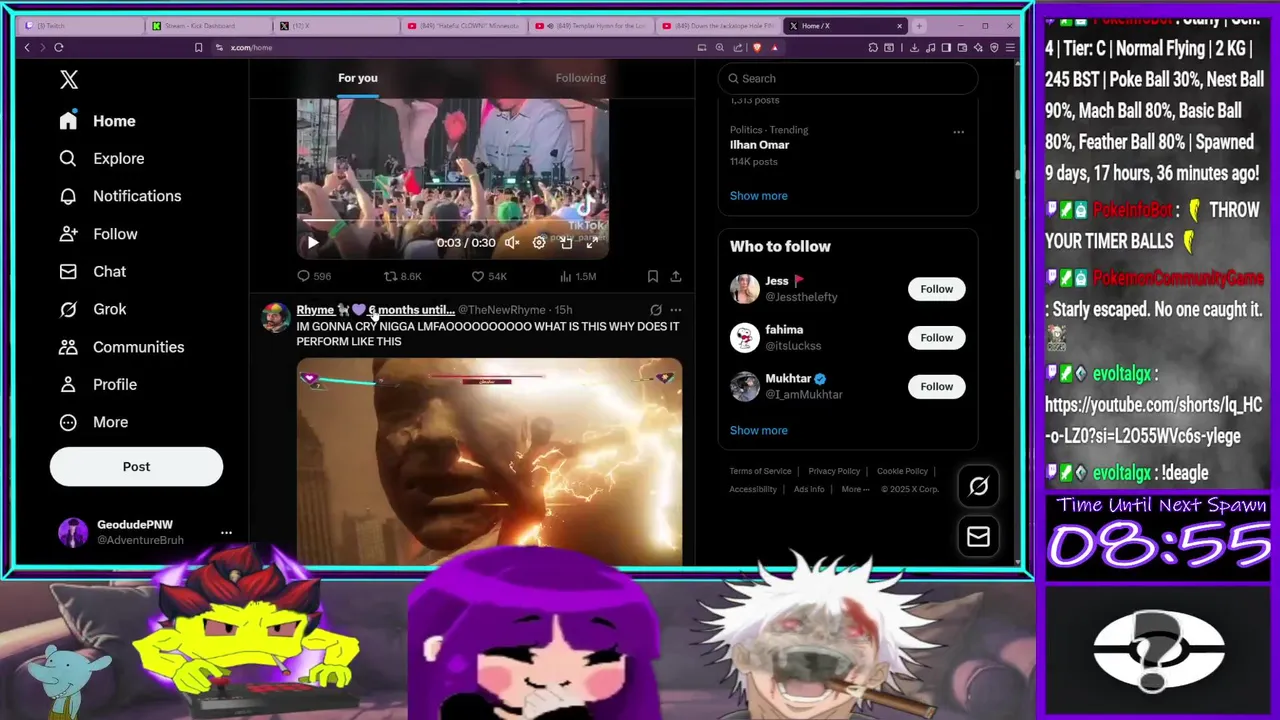Image resolution: width=1280 pixels, height=720 pixels.
Task: Follow Mukhtar
Action: [936, 386]
